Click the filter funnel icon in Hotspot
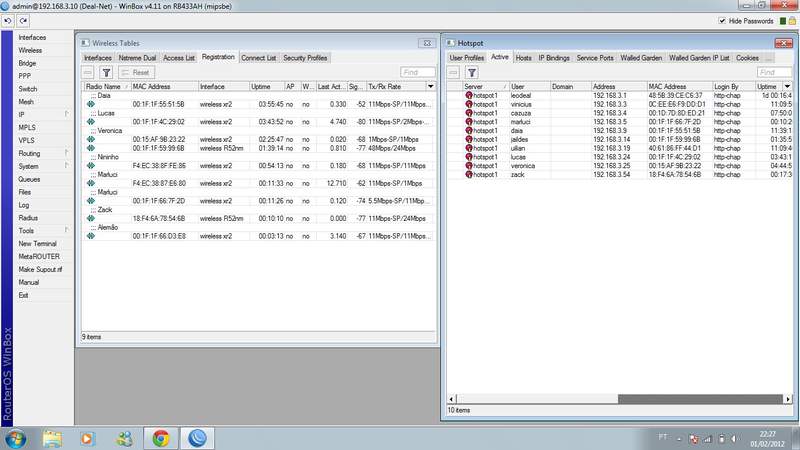Screen dimensions: 800x450 tap(472, 72)
